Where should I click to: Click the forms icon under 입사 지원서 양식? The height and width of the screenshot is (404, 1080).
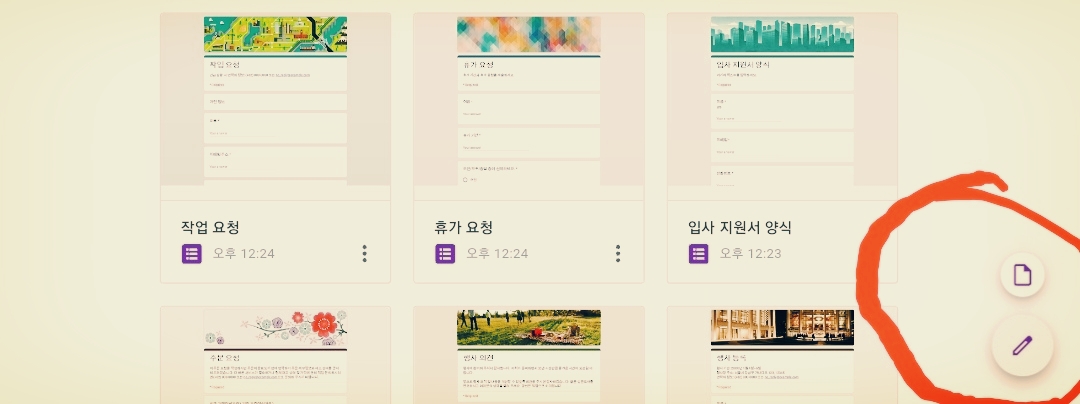click(698, 254)
